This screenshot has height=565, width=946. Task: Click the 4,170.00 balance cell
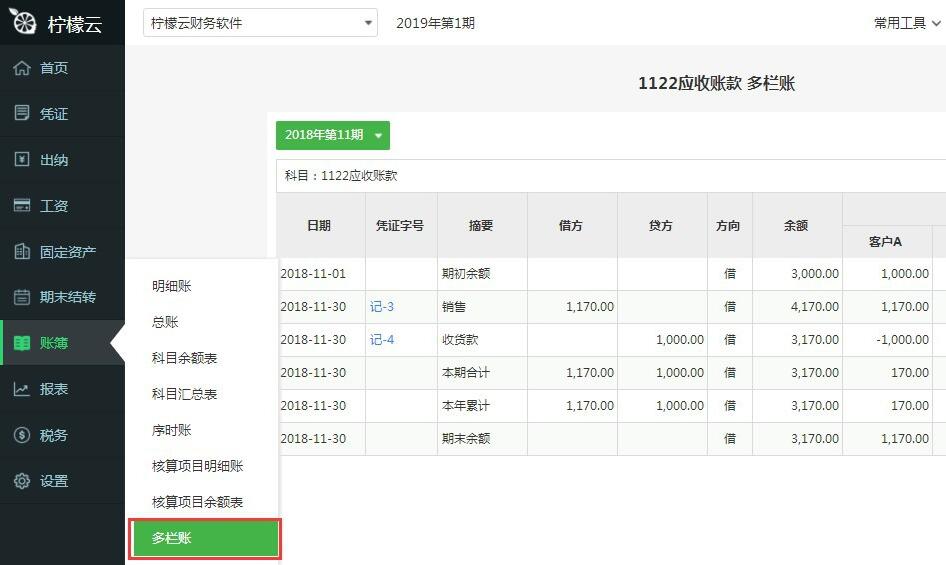(797, 307)
